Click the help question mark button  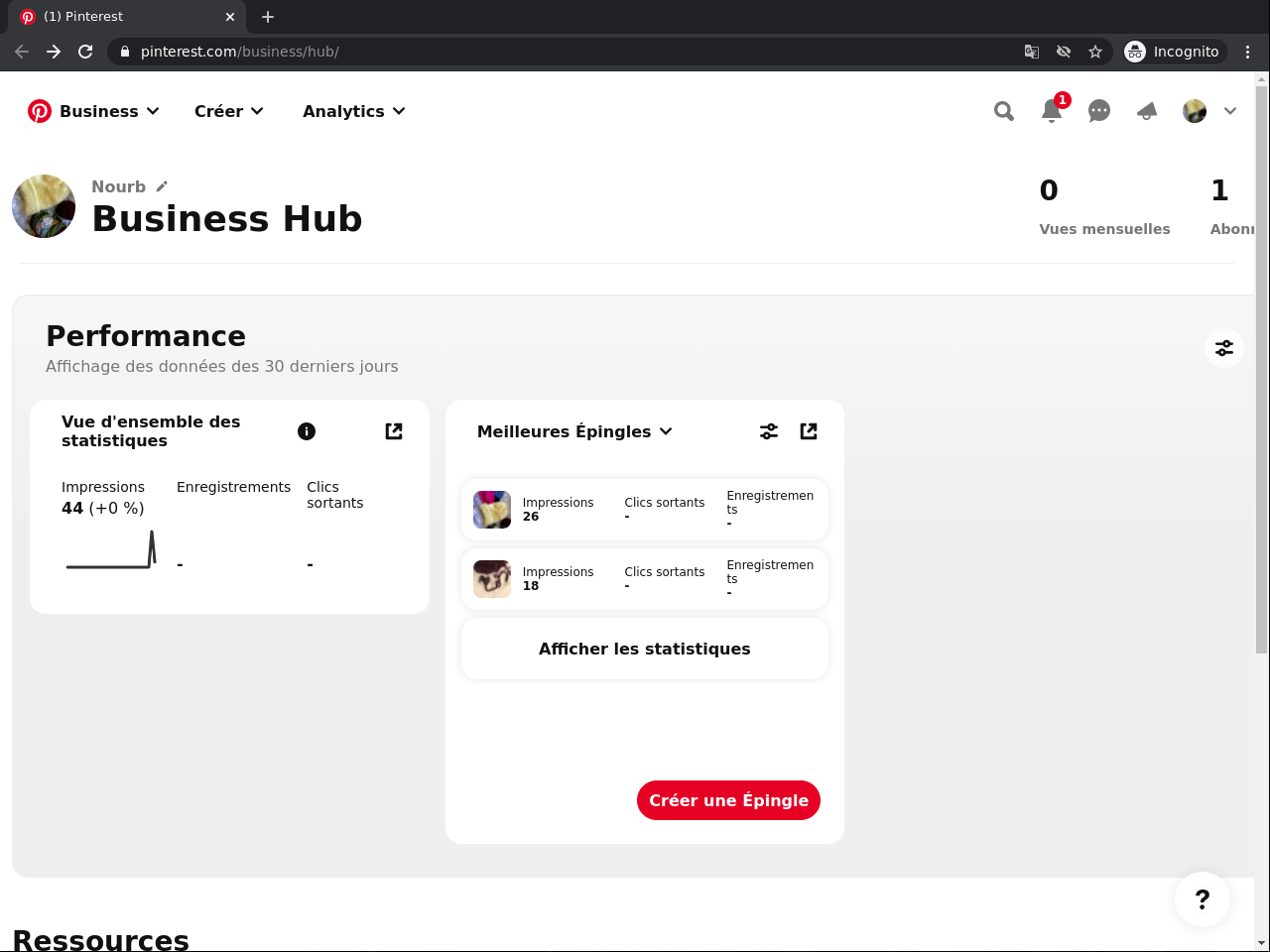click(1203, 899)
